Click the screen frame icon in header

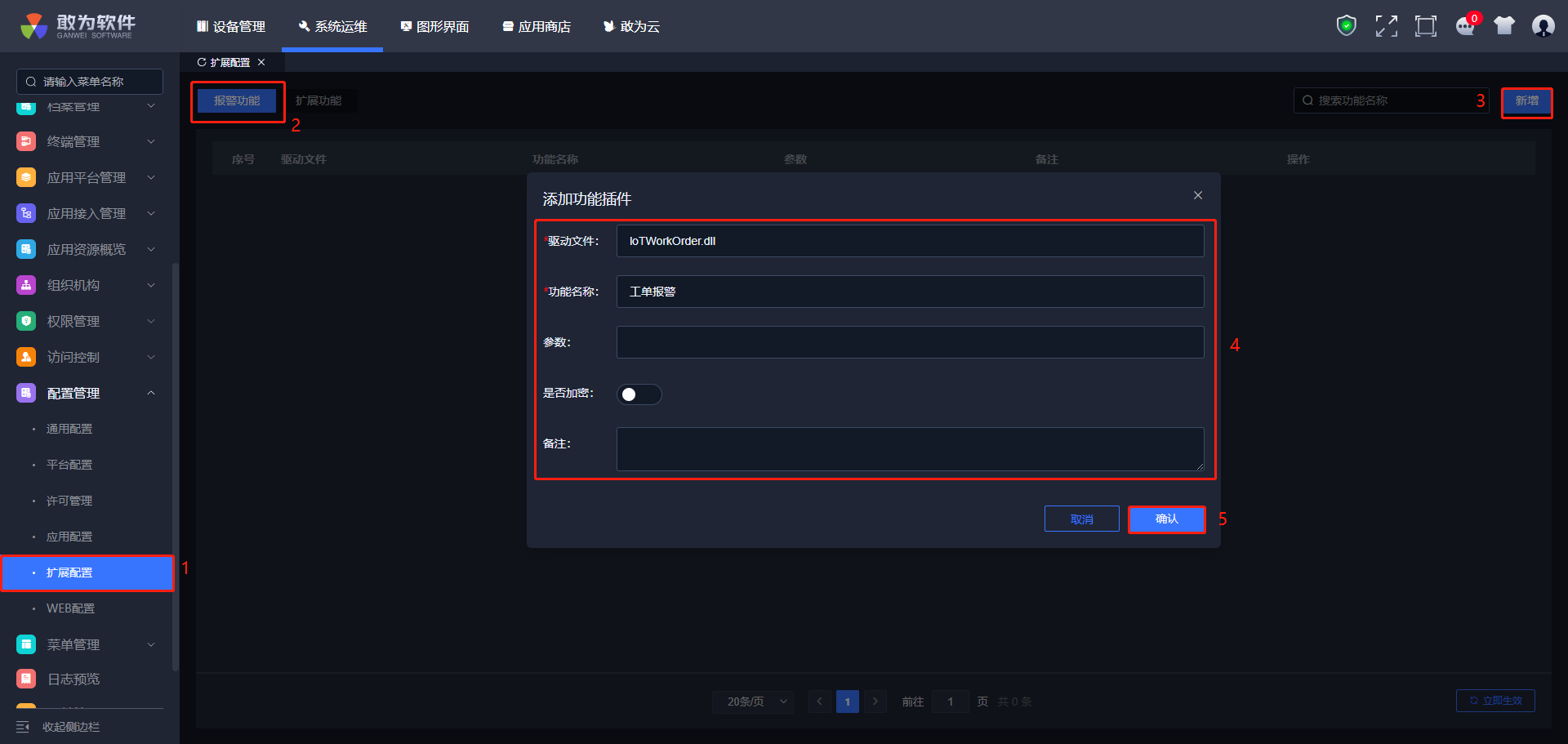tap(1426, 26)
